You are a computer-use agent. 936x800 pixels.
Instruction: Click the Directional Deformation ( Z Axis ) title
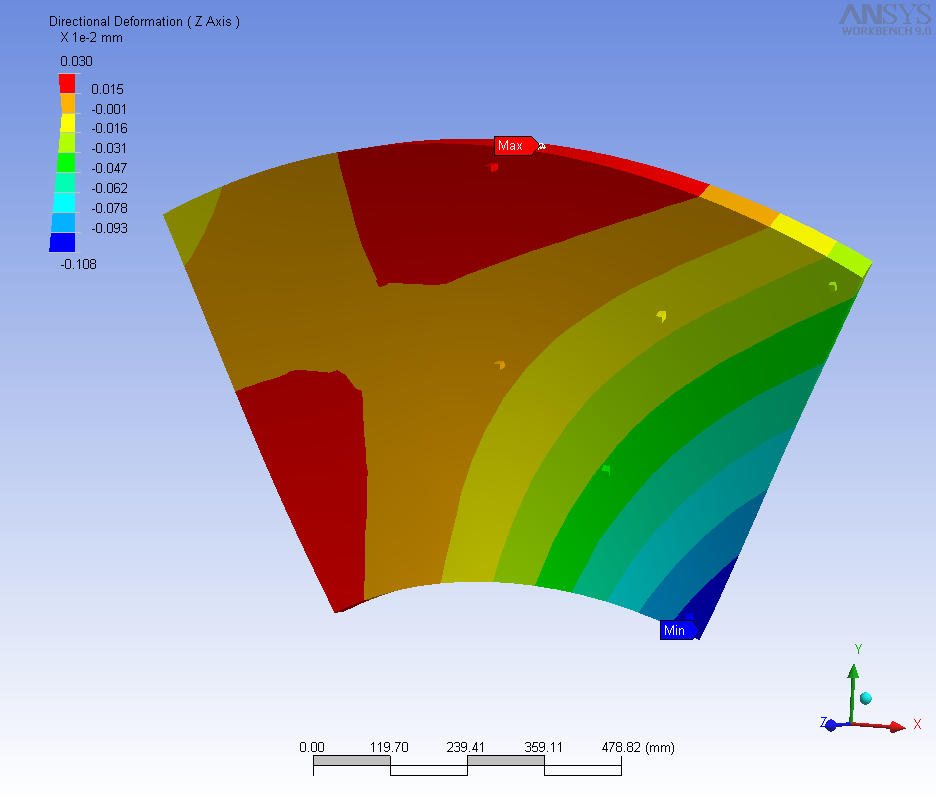(x=144, y=21)
